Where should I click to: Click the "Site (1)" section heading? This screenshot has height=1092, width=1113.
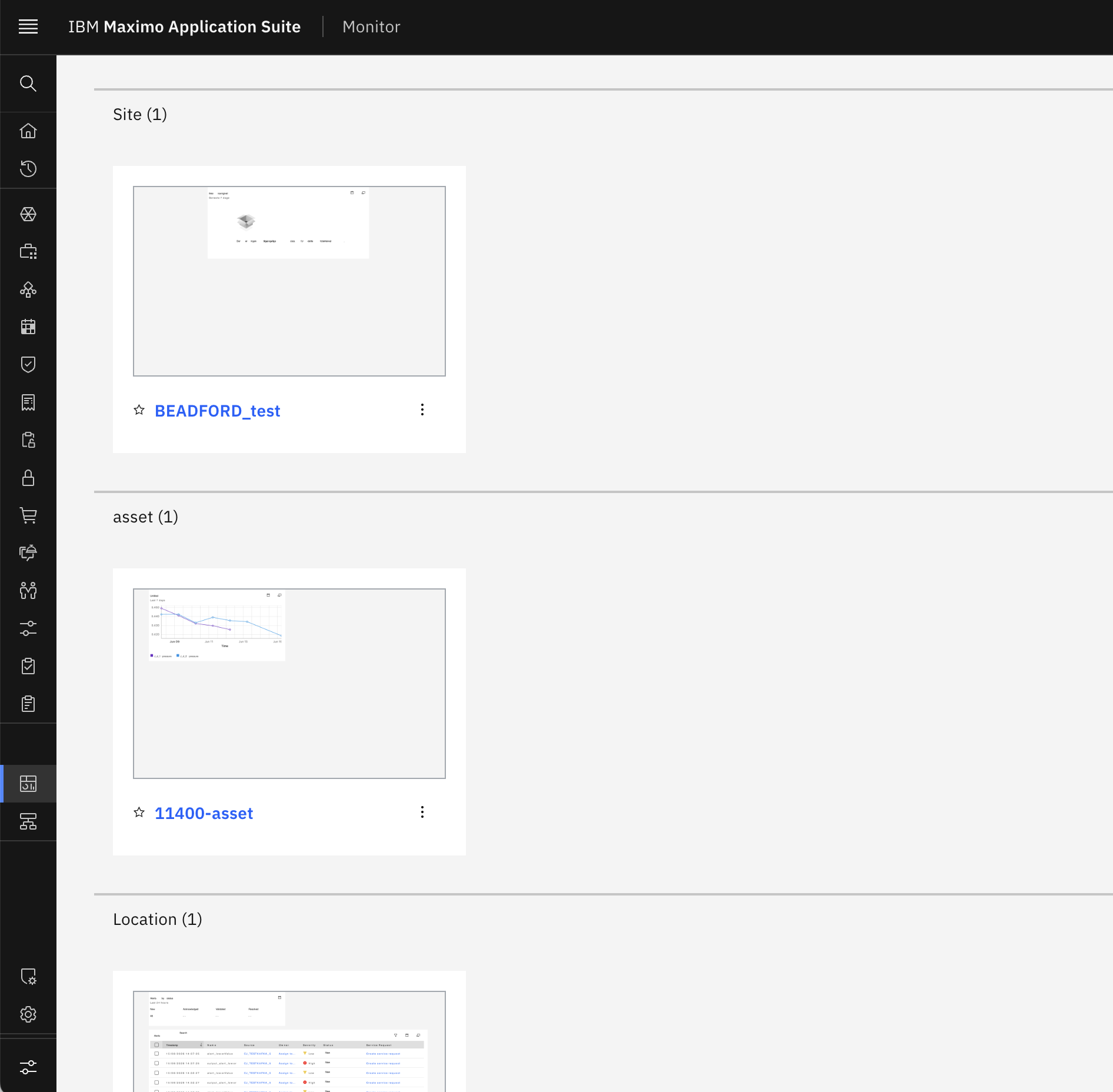[140, 114]
